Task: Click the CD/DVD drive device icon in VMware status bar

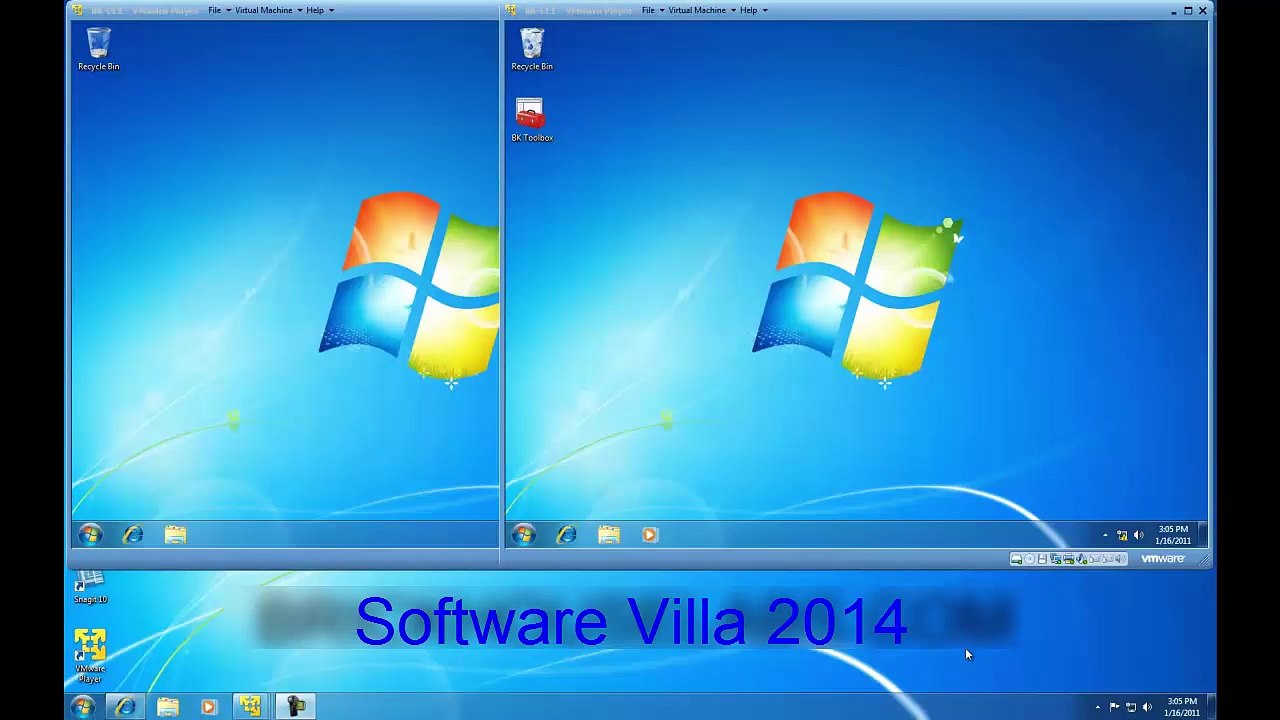Action: (x=1029, y=559)
